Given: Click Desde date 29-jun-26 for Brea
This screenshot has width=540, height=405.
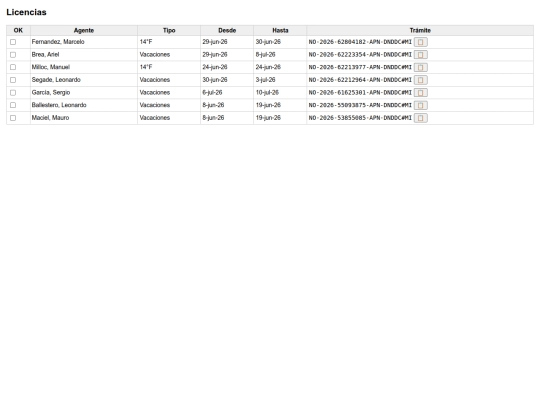Looking at the screenshot, I should [215, 54].
